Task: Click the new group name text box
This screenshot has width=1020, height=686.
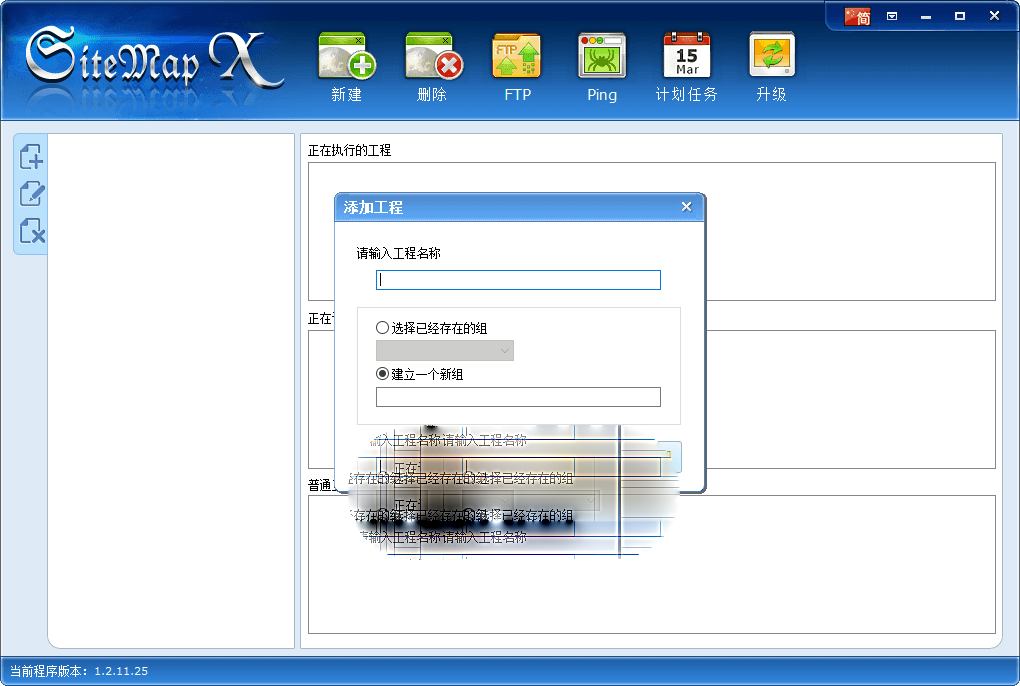Action: tap(518, 397)
